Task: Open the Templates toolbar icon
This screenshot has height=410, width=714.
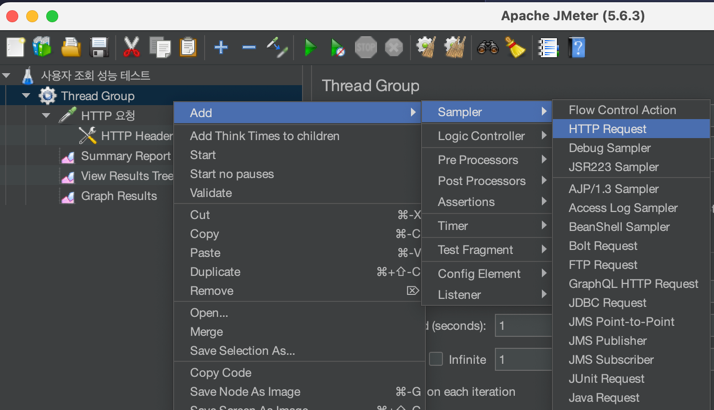Action: 42,47
